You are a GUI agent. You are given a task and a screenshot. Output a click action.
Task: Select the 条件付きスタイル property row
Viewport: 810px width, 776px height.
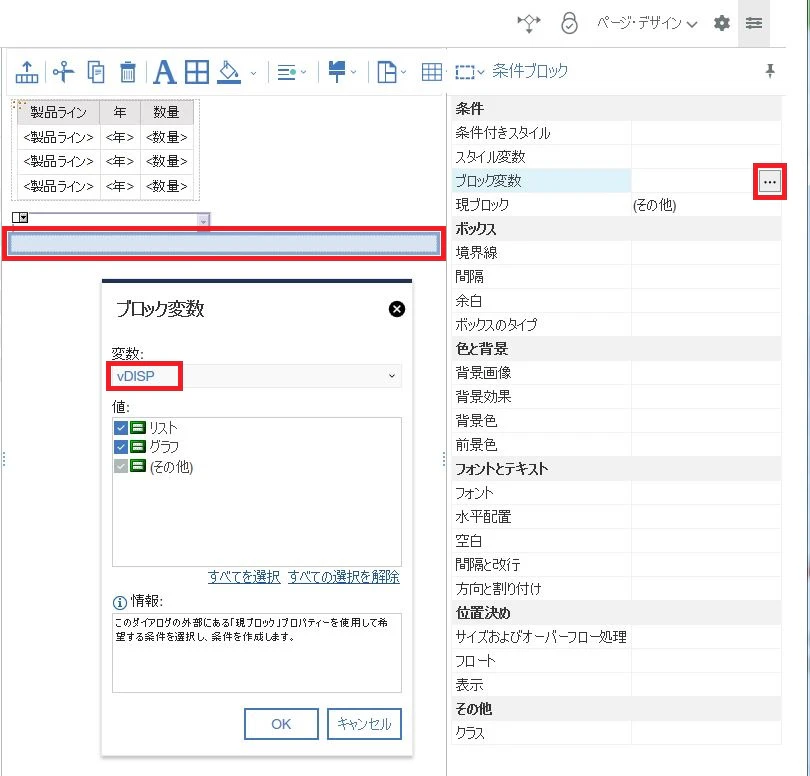pyautogui.click(x=616, y=133)
